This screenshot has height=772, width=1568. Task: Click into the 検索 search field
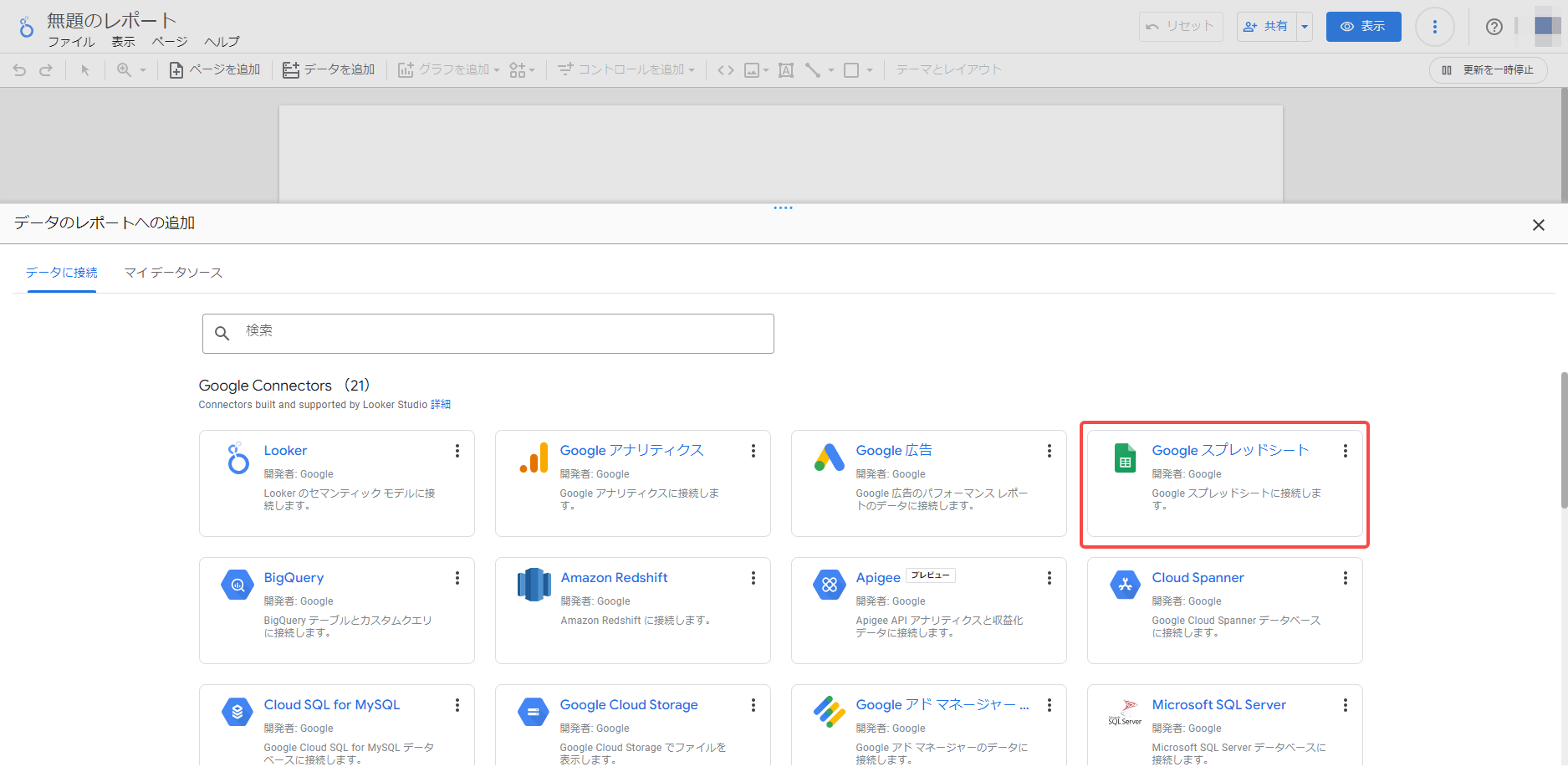[x=488, y=334]
